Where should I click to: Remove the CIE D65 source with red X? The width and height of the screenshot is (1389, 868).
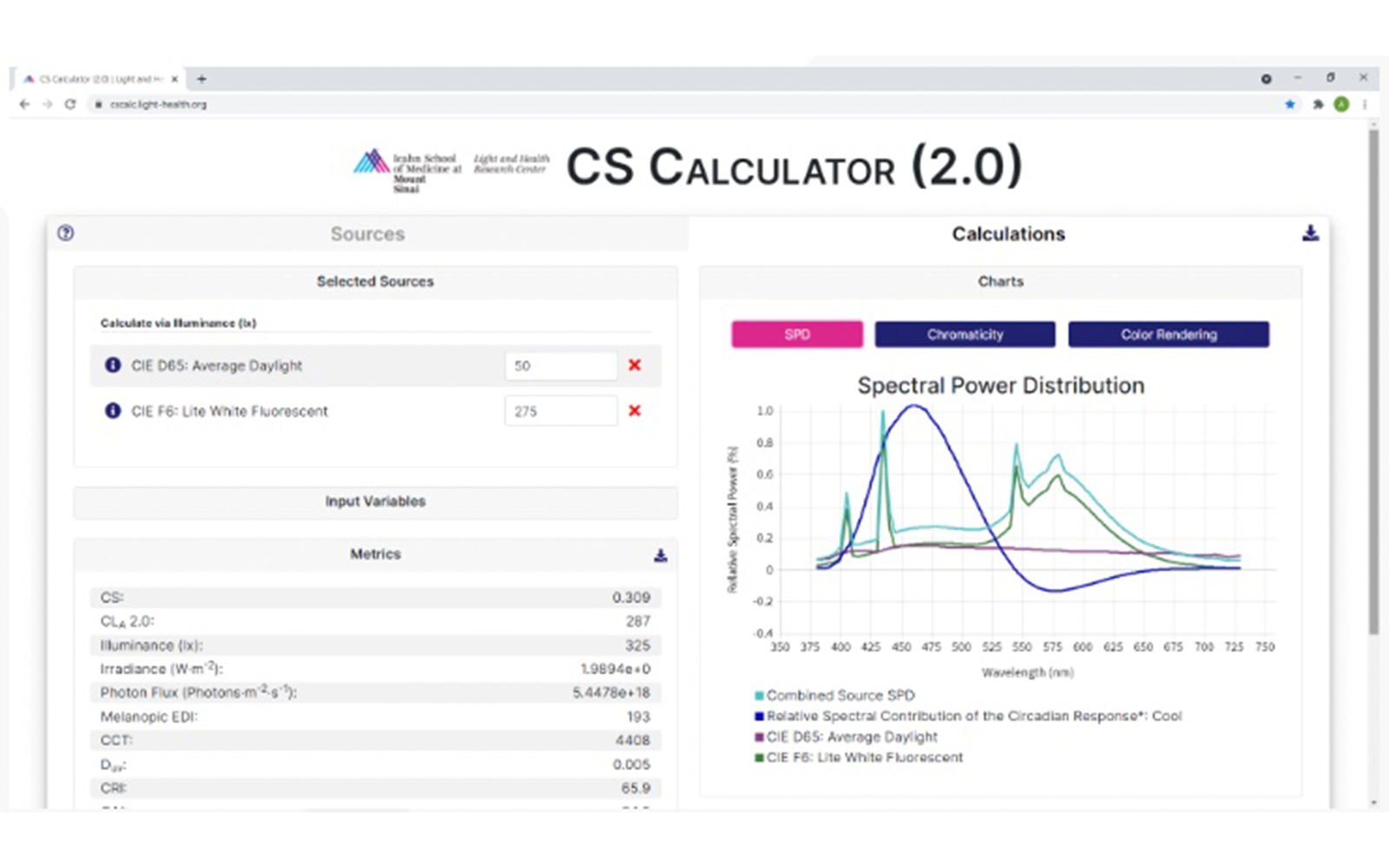point(635,365)
